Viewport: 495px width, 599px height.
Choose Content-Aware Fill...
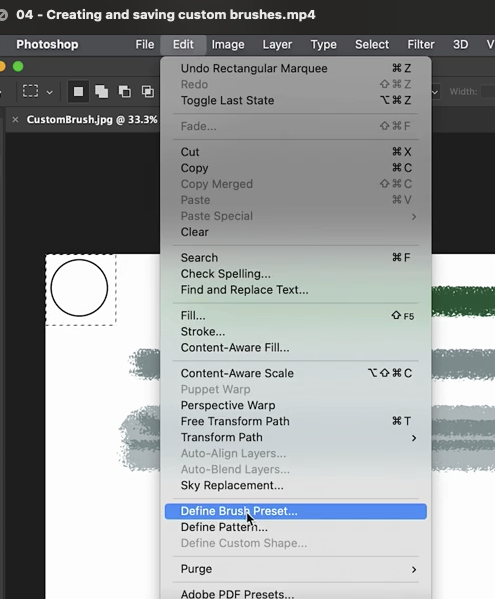click(x=296, y=348)
